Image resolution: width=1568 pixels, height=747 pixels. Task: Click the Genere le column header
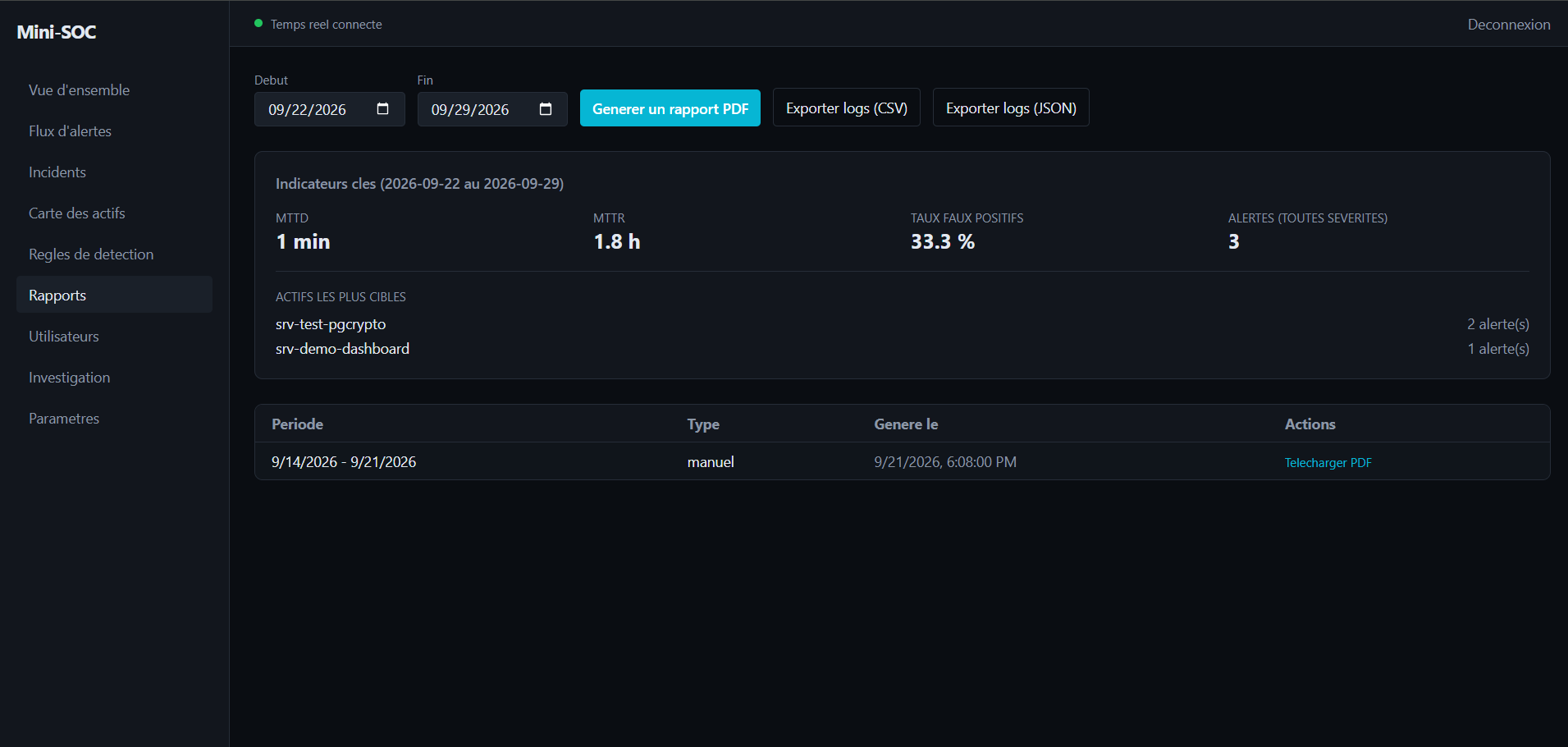point(906,424)
